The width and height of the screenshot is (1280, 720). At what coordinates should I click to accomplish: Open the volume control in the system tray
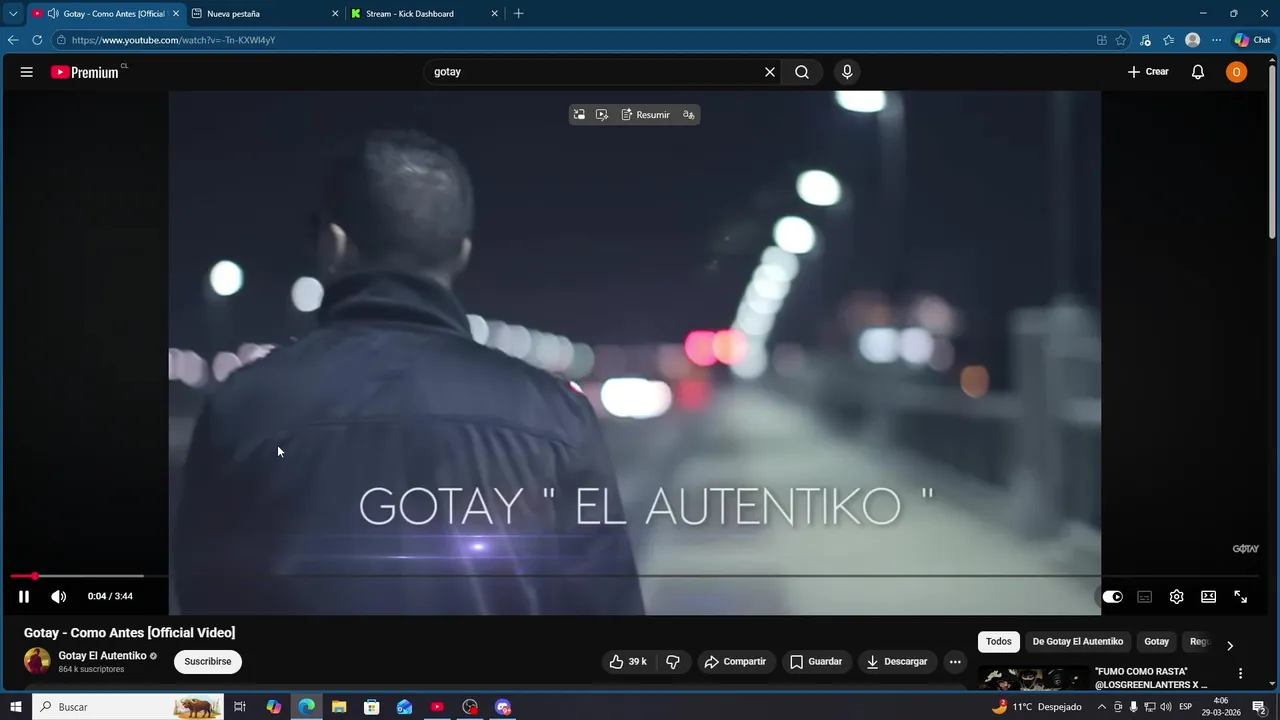click(1165, 707)
